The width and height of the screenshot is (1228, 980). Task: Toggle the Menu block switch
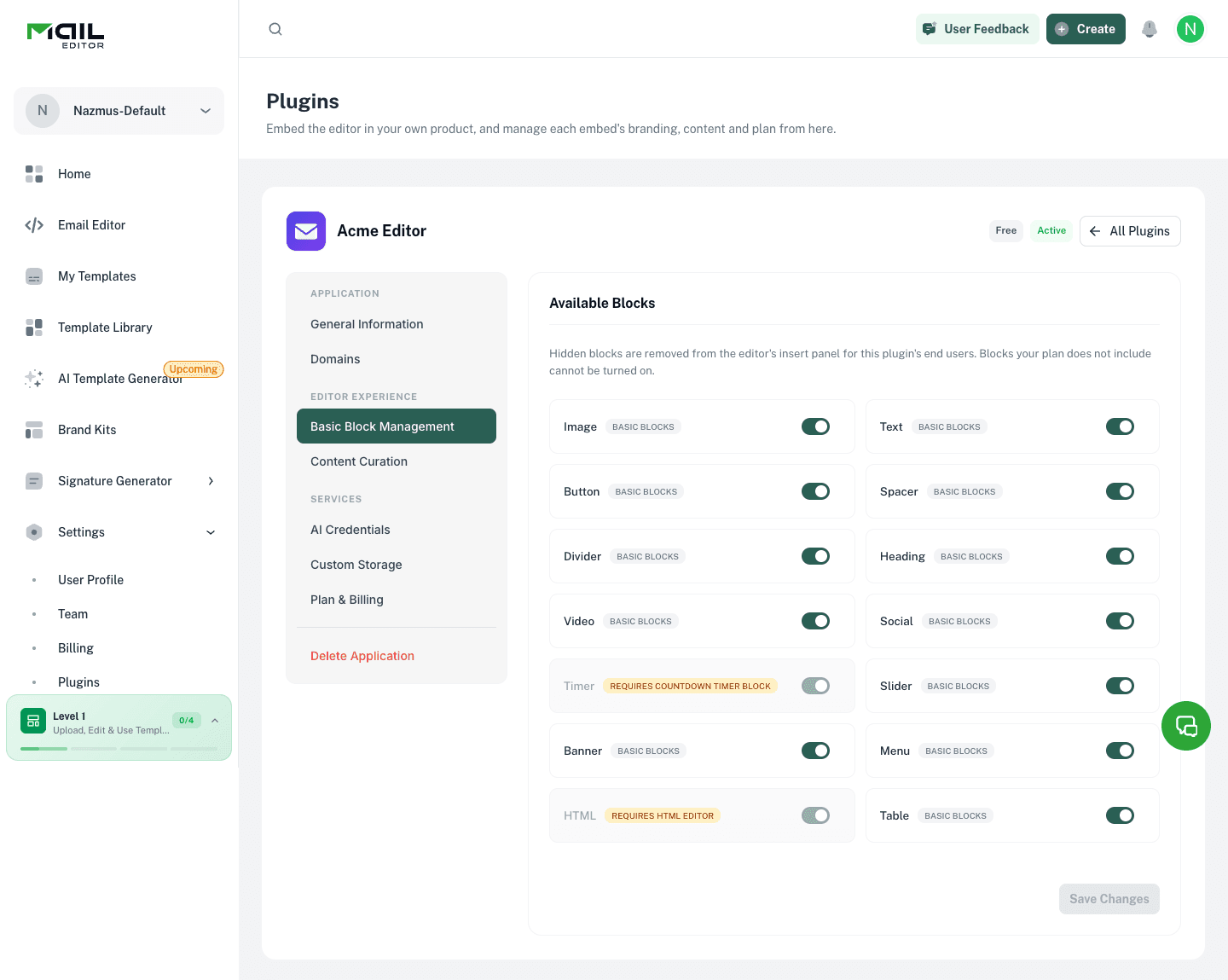(x=1121, y=751)
